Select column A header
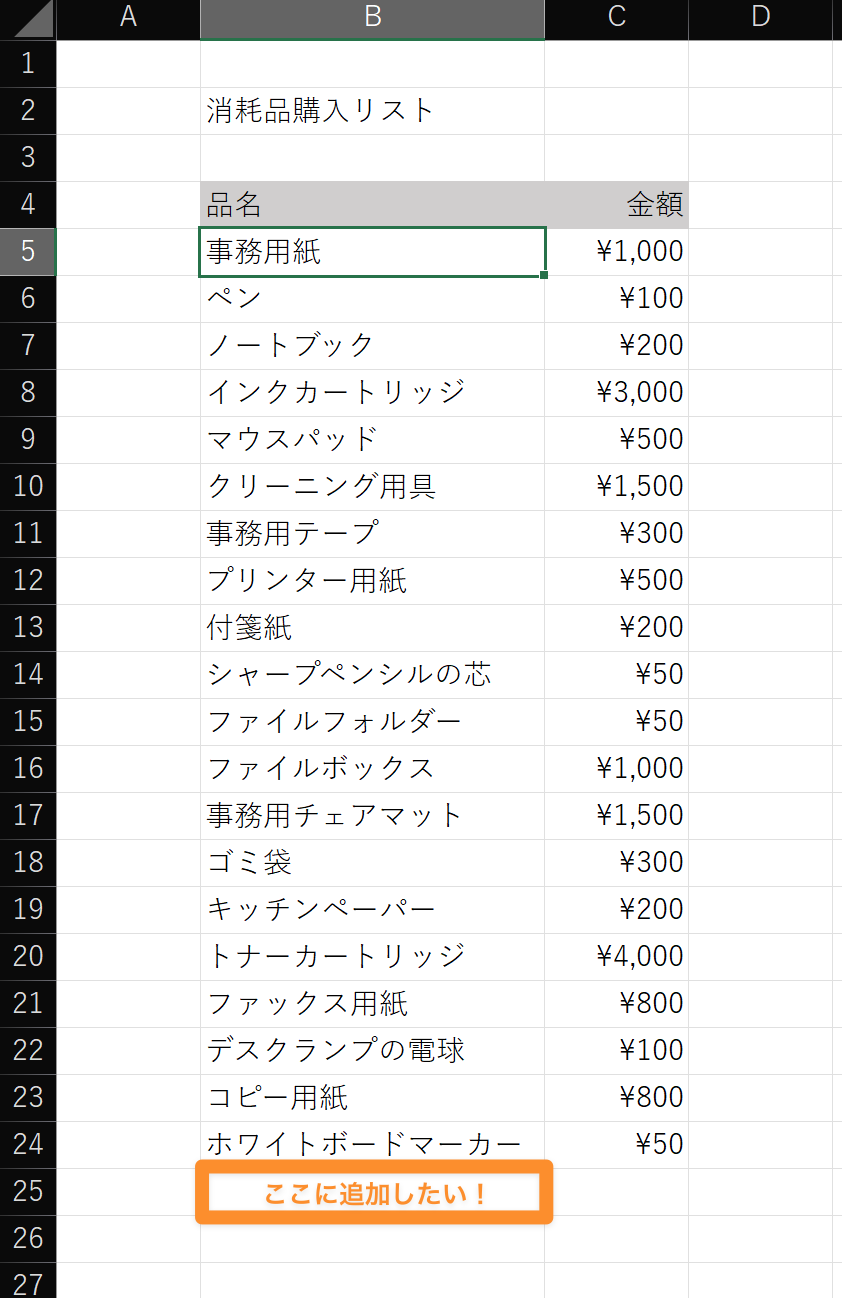Viewport: 842px width, 1298px height. [128, 20]
